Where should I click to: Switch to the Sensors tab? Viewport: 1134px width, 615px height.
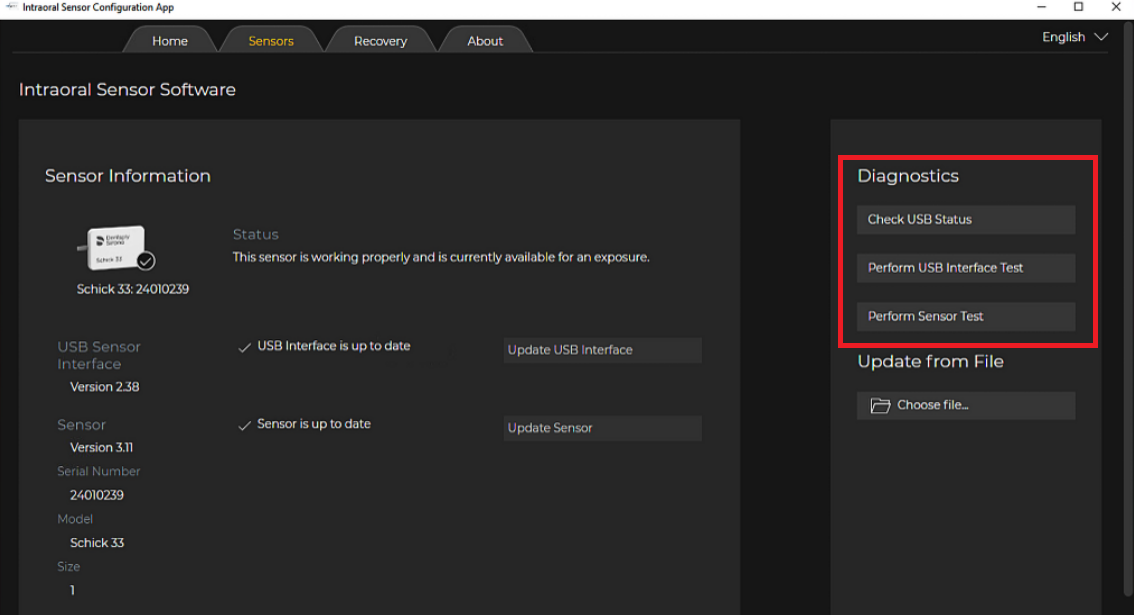271,41
